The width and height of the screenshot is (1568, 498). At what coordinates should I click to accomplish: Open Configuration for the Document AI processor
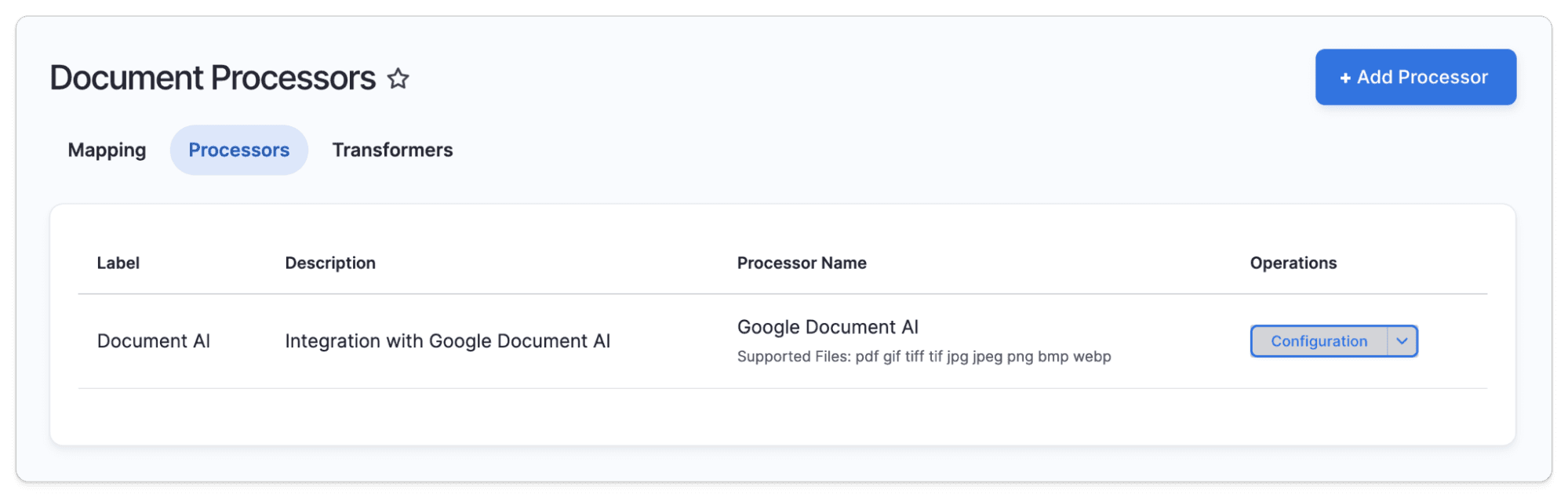(1319, 341)
